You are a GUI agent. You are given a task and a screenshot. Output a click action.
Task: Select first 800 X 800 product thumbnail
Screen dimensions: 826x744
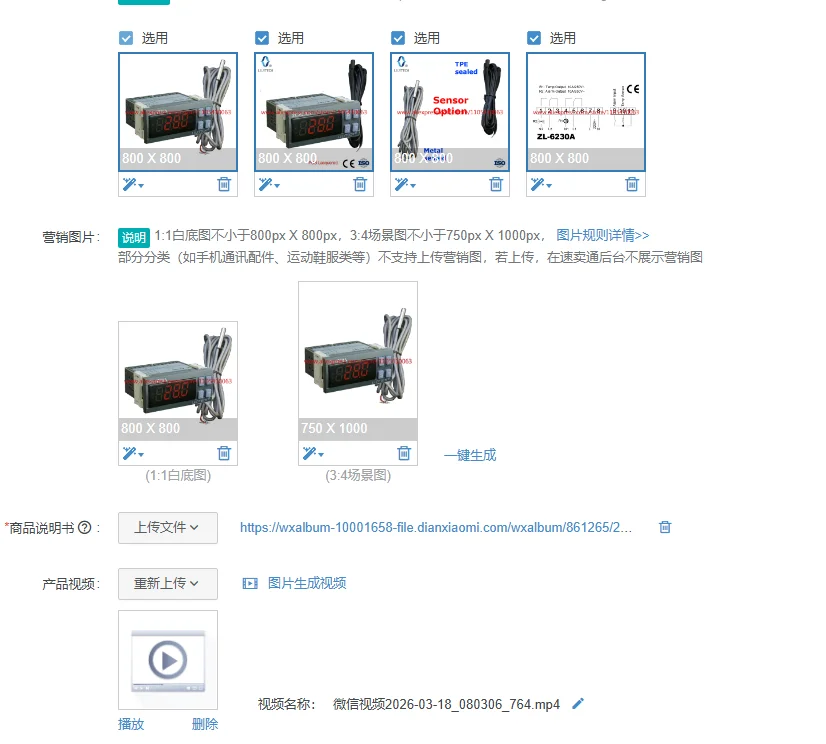(x=178, y=112)
